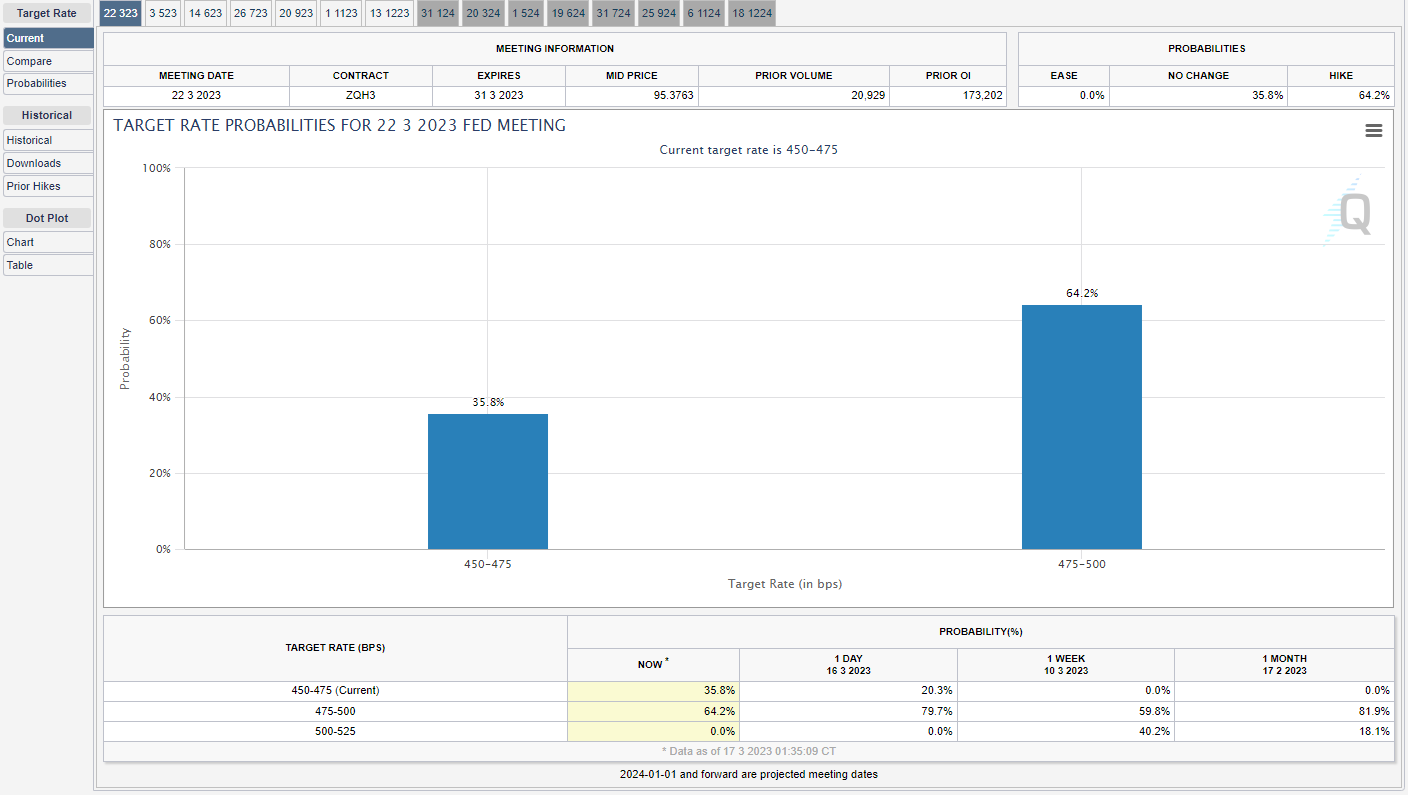Click the 18.1% one-month probability cell
1408x795 pixels.
click(x=1284, y=731)
